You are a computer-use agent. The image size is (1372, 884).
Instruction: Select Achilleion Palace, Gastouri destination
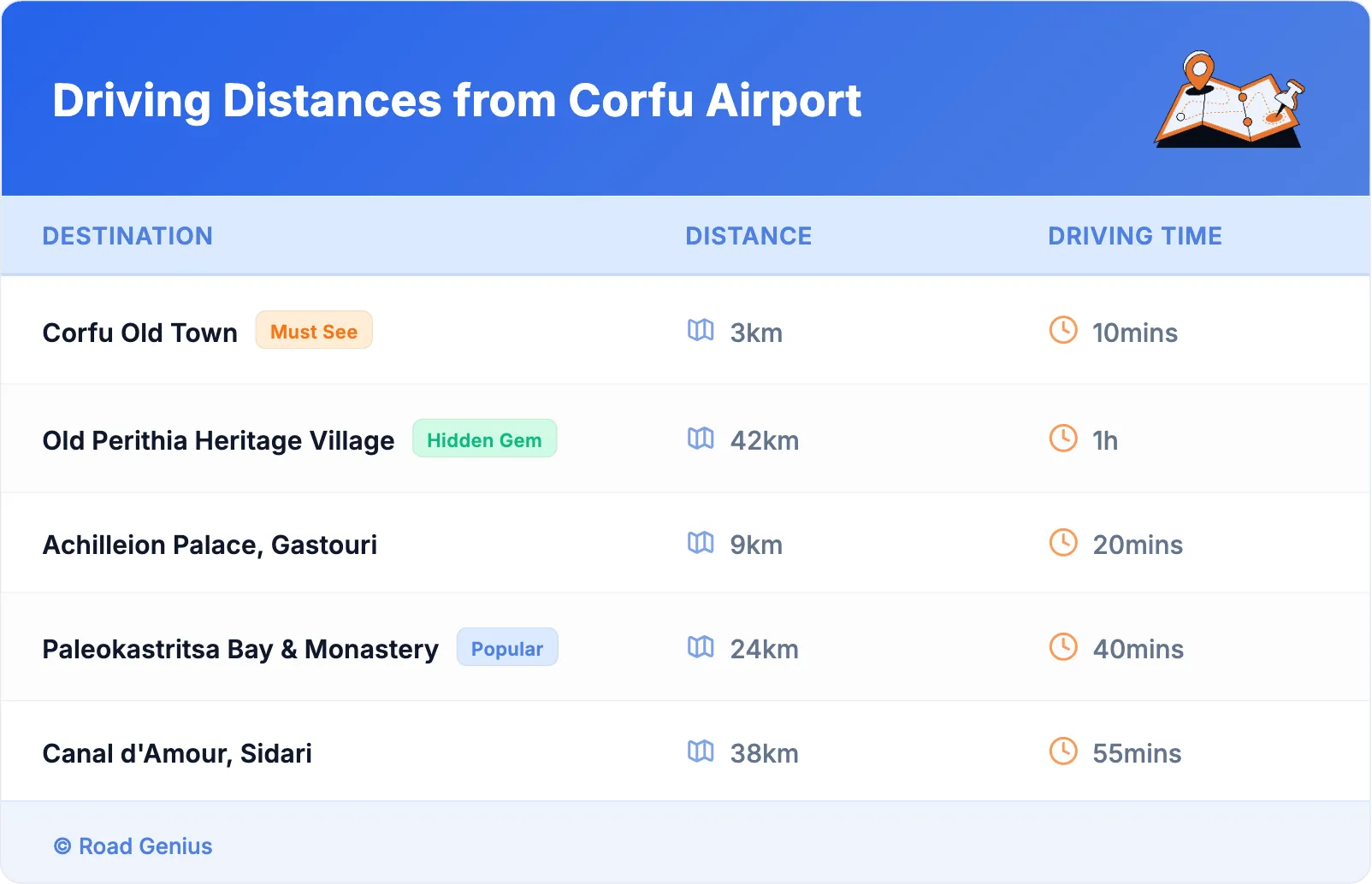click(210, 545)
